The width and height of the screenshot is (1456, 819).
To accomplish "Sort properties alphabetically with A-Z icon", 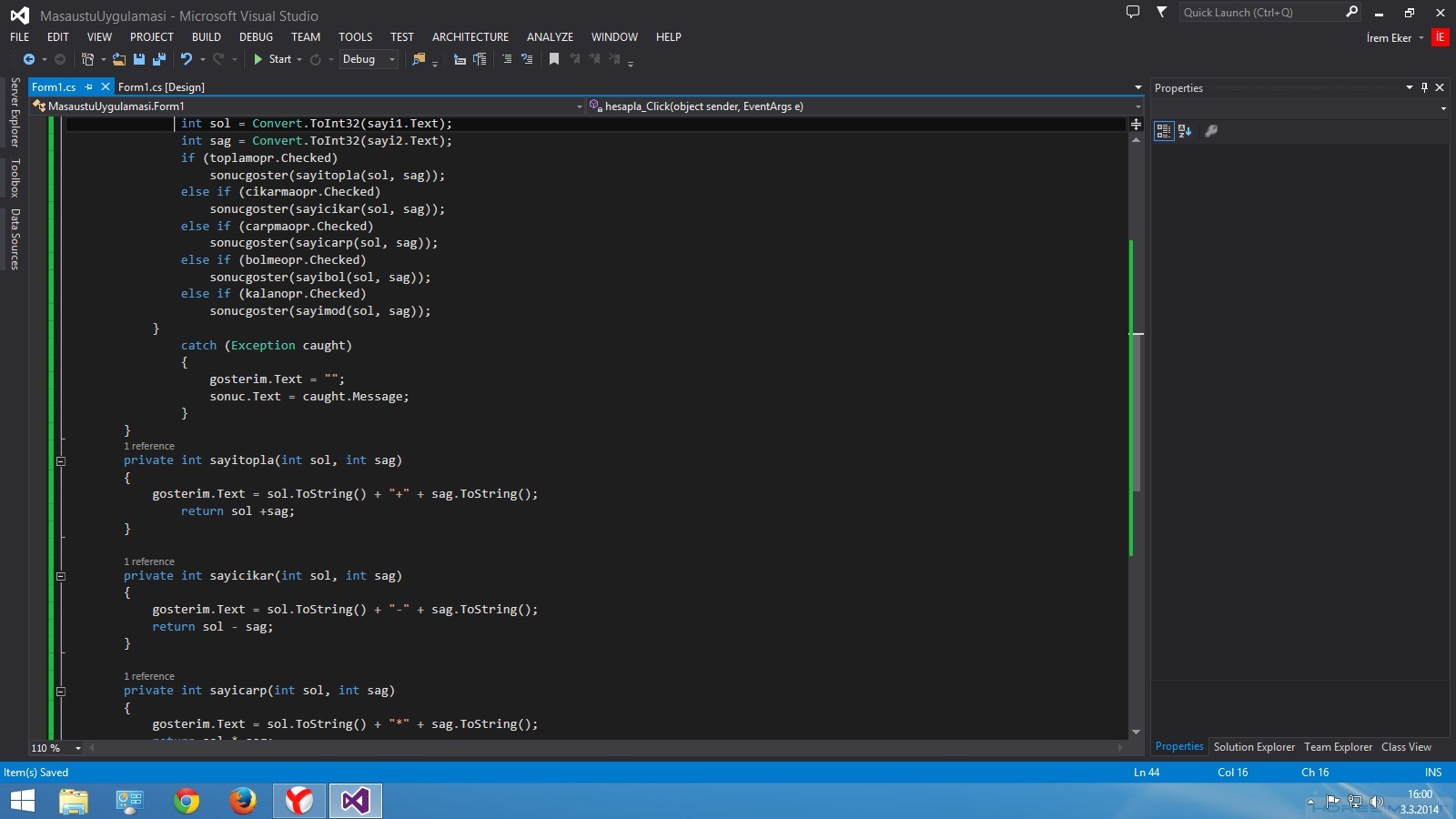I will click(1185, 131).
